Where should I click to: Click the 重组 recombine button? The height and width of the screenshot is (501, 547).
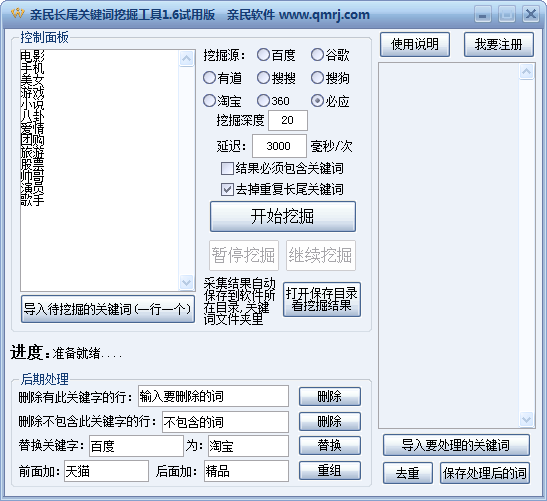point(330,471)
